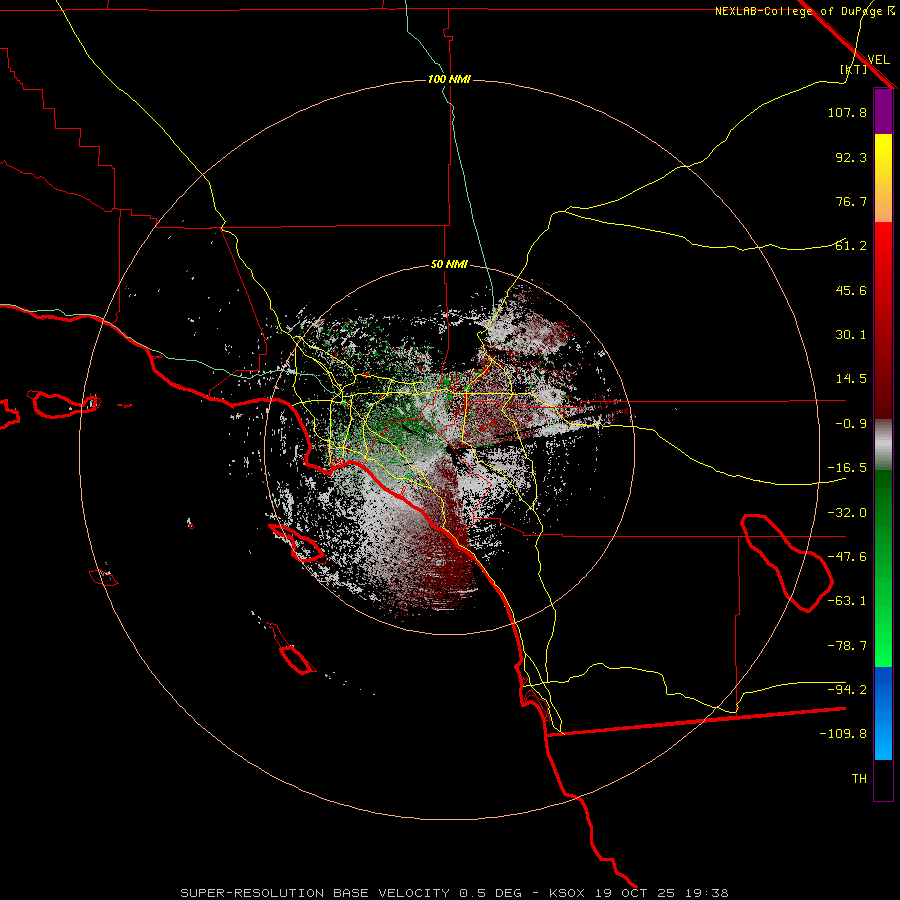Click the yellow-orange segment of color bar
900x900 pixels.
[883, 178]
